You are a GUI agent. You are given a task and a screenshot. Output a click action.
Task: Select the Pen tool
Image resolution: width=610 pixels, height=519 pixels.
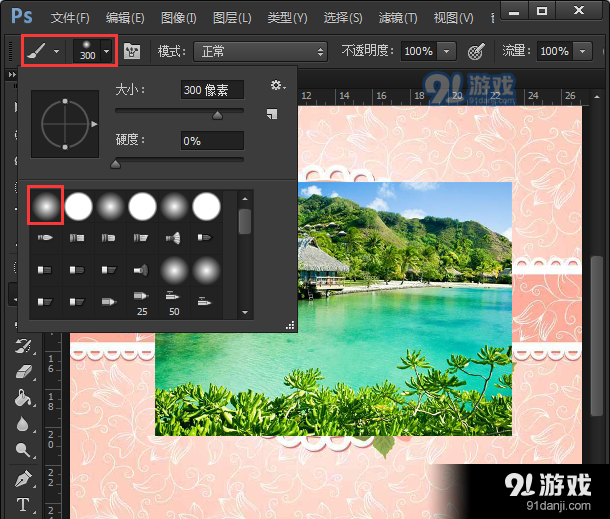[x=23, y=479]
